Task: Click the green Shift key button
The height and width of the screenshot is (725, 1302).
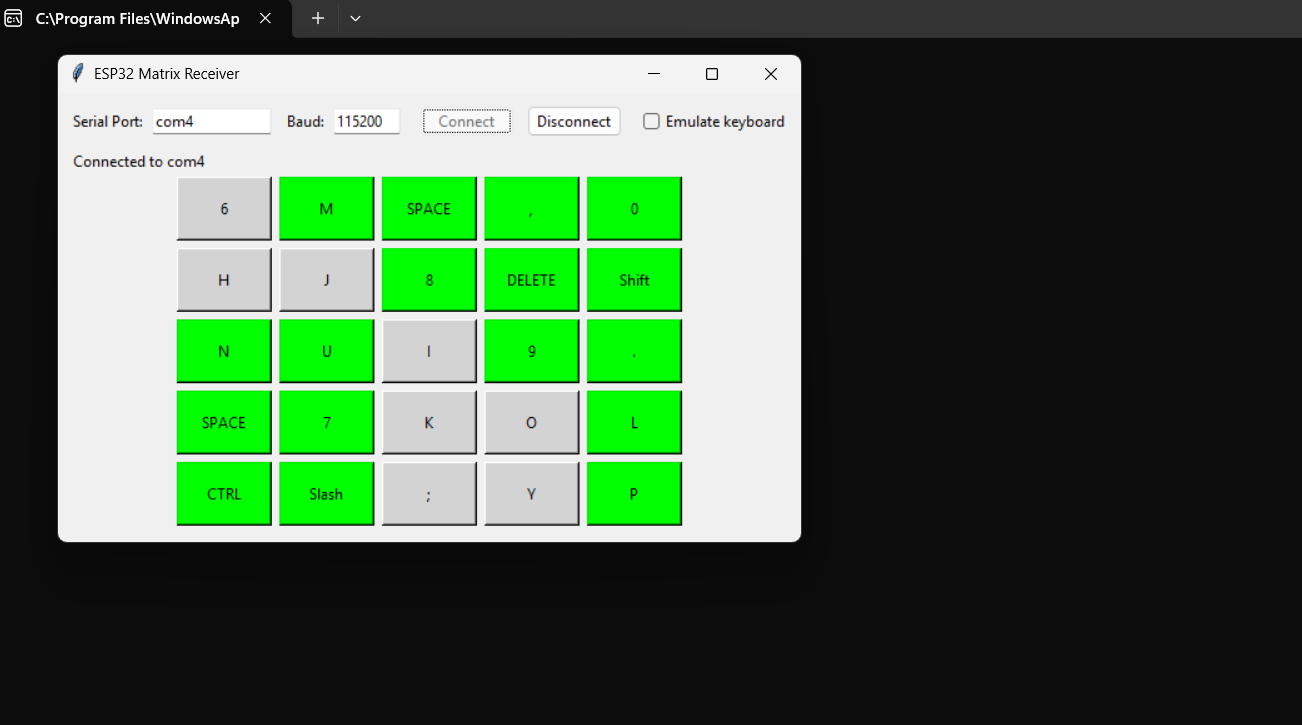Action: [634, 280]
